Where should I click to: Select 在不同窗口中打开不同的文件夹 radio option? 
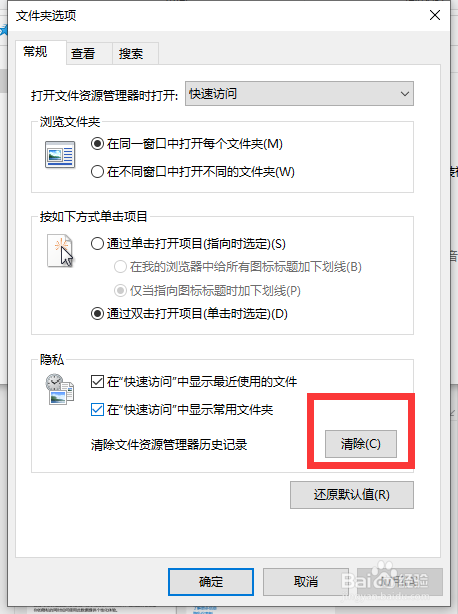click(x=97, y=172)
